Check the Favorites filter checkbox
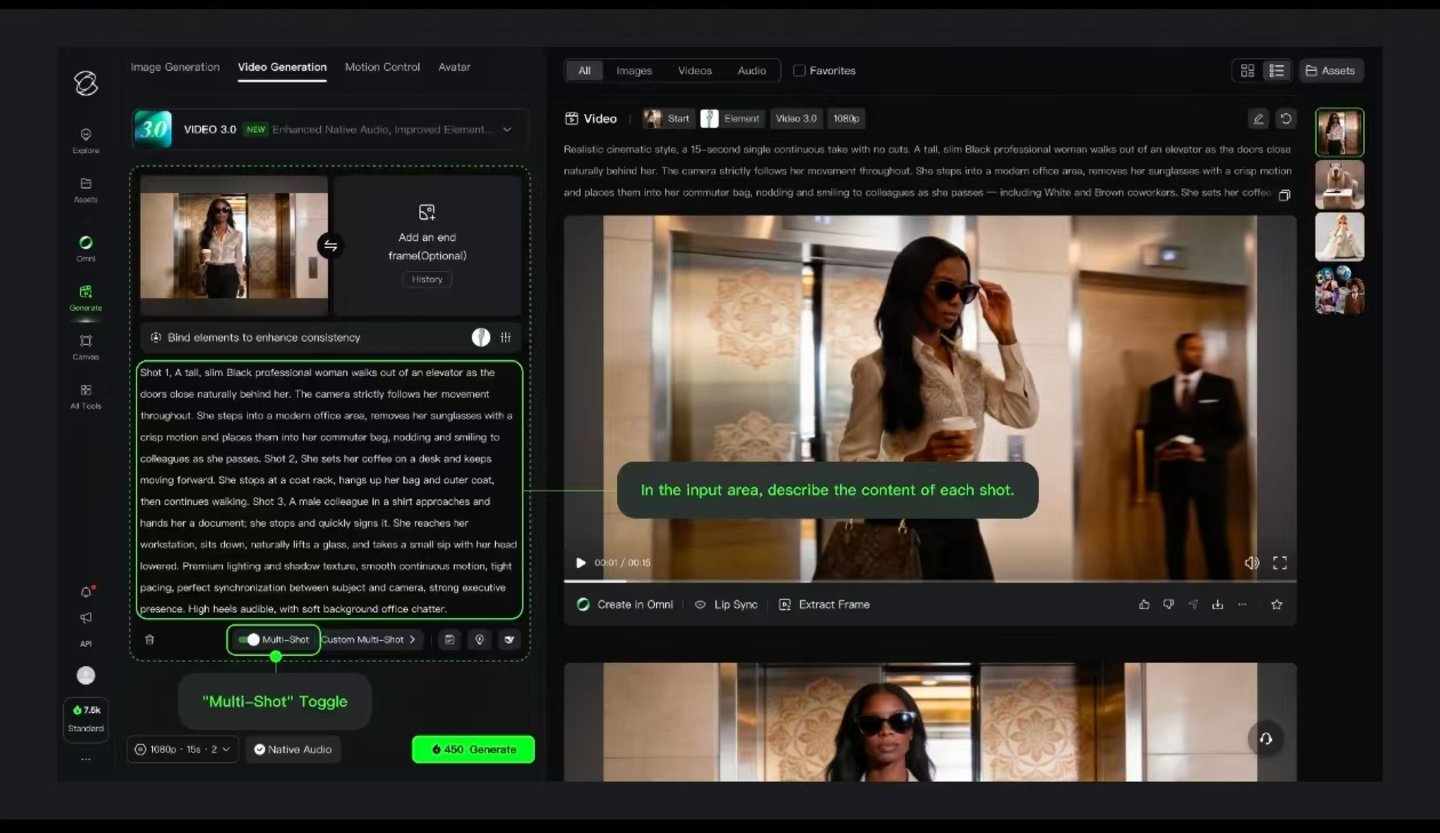 point(799,71)
